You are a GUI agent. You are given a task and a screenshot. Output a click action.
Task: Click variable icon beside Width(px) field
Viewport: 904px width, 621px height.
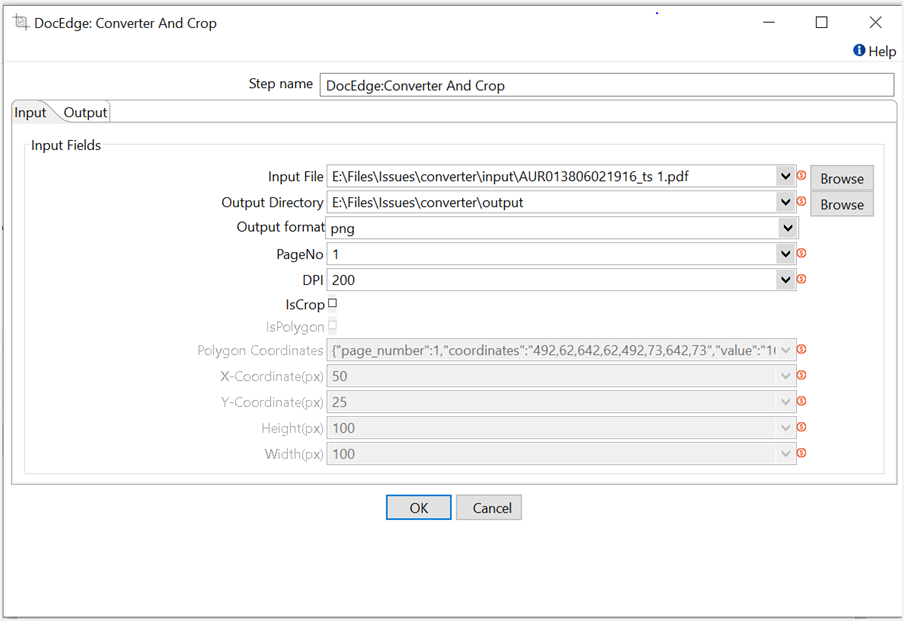pyautogui.click(x=801, y=454)
